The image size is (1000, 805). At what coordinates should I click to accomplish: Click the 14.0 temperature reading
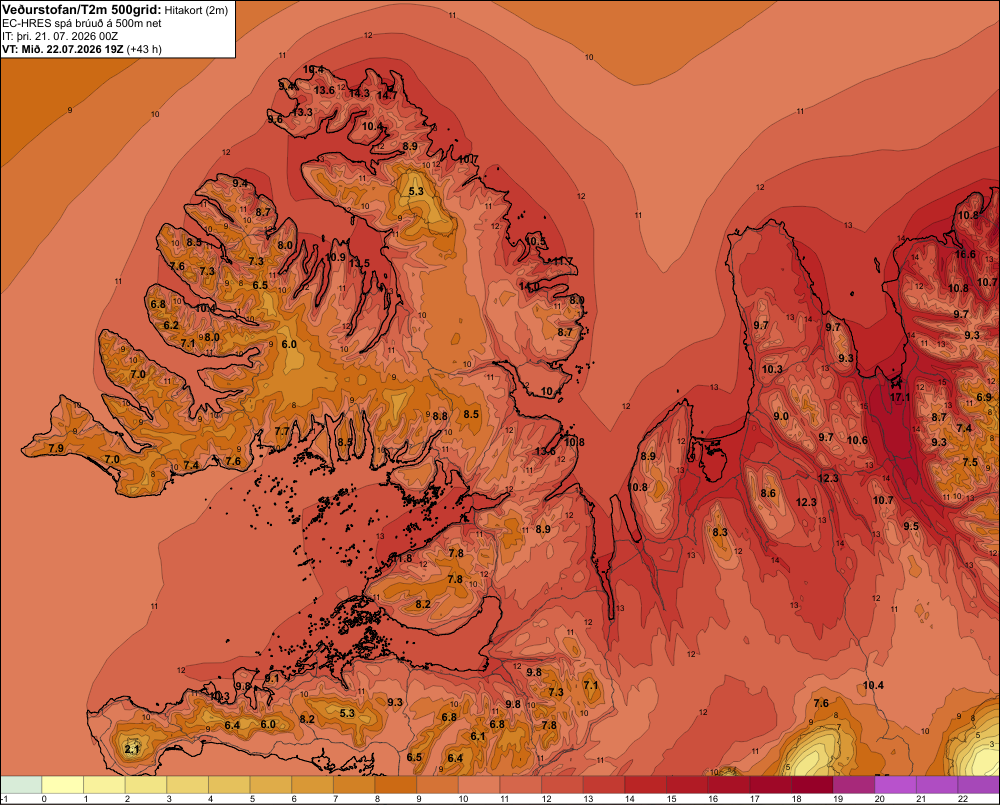[529, 286]
